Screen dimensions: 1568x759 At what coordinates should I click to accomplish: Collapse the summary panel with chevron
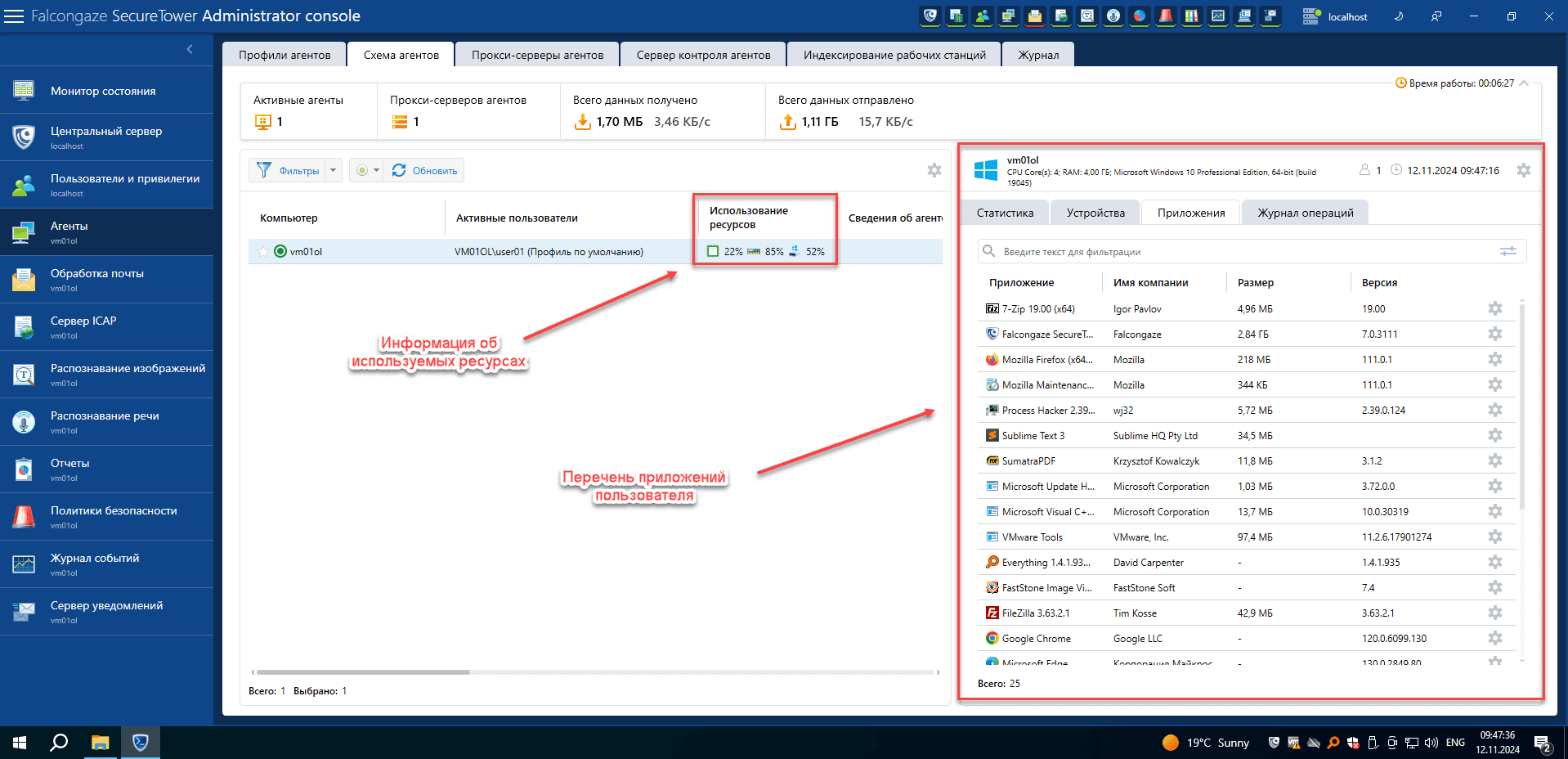(1525, 83)
